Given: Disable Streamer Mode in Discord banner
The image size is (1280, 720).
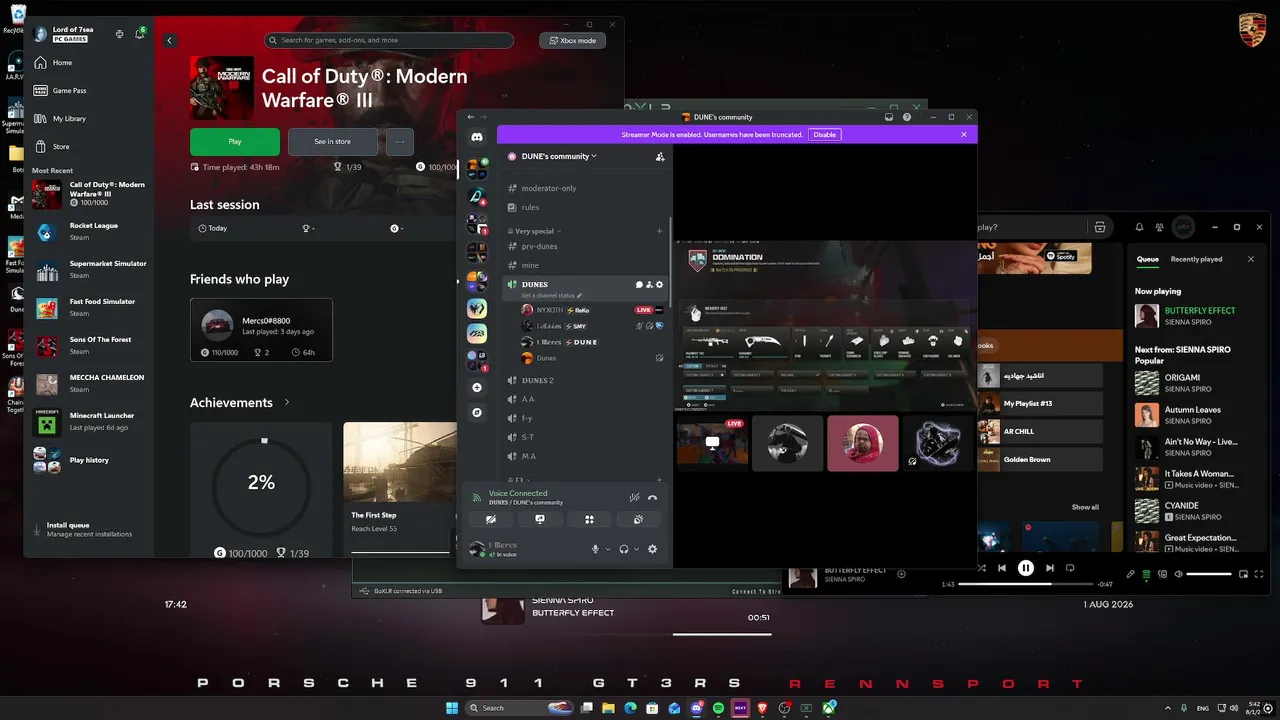Looking at the screenshot, I should click(824, 134).
